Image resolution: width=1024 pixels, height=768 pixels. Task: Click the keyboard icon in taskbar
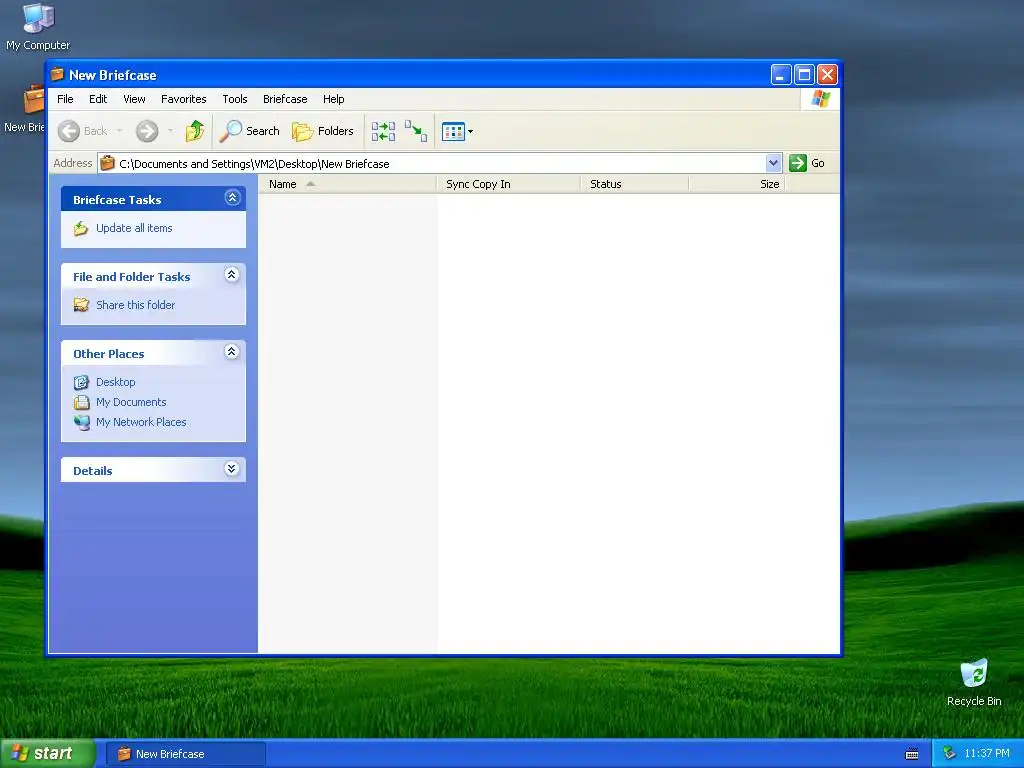912,754
